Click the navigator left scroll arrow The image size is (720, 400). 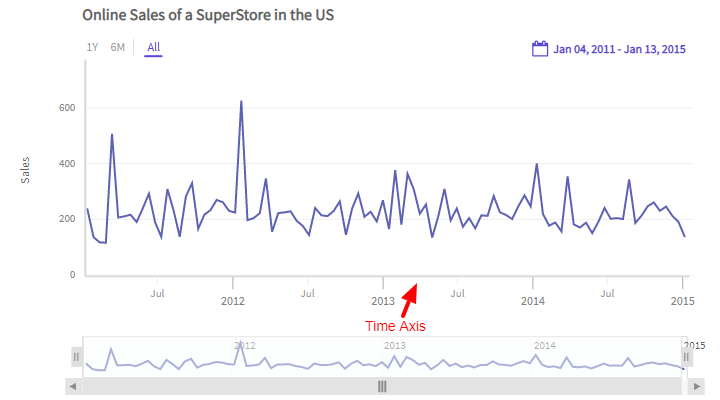(73, 386)
